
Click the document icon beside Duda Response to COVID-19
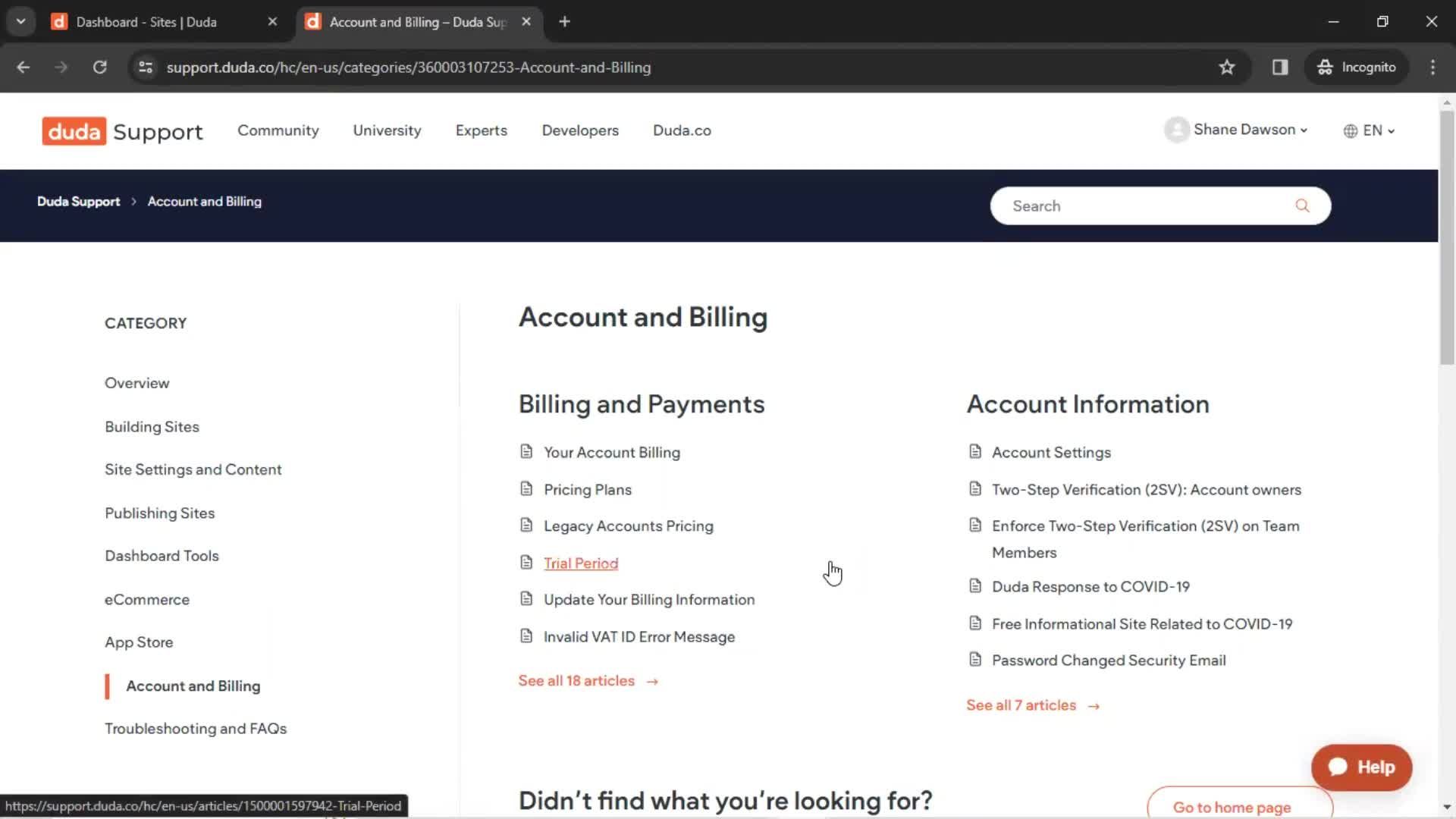pyautogui.click(x=975, y=586)
